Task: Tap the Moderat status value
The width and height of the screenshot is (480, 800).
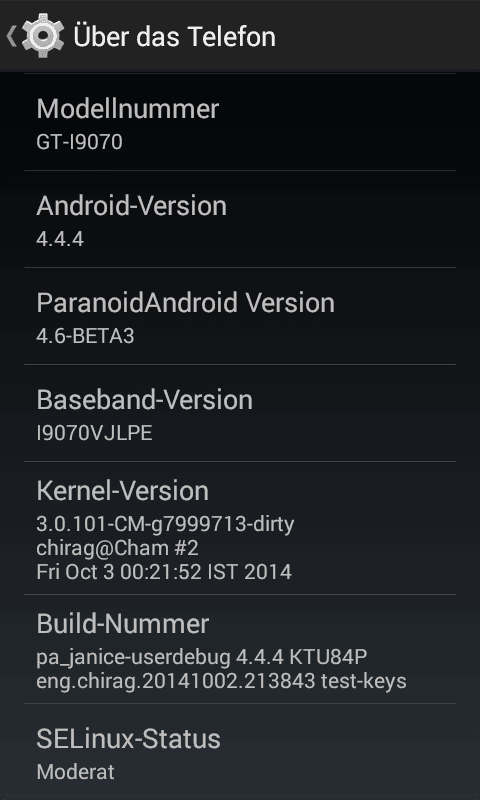Action: [x=75, y=772]
